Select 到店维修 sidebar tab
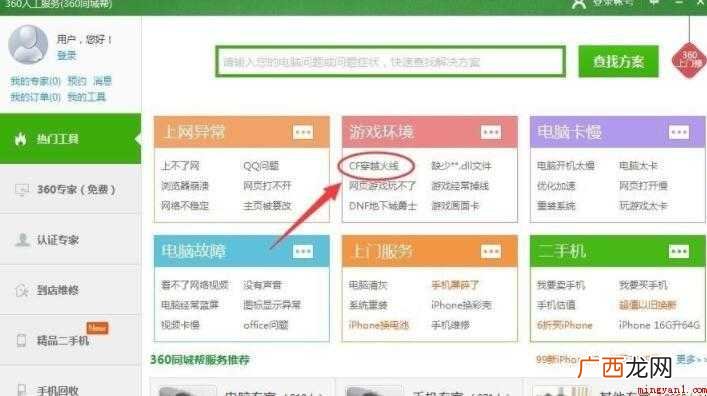This screenshot has height=396, width=707. (x=70, y=290)
